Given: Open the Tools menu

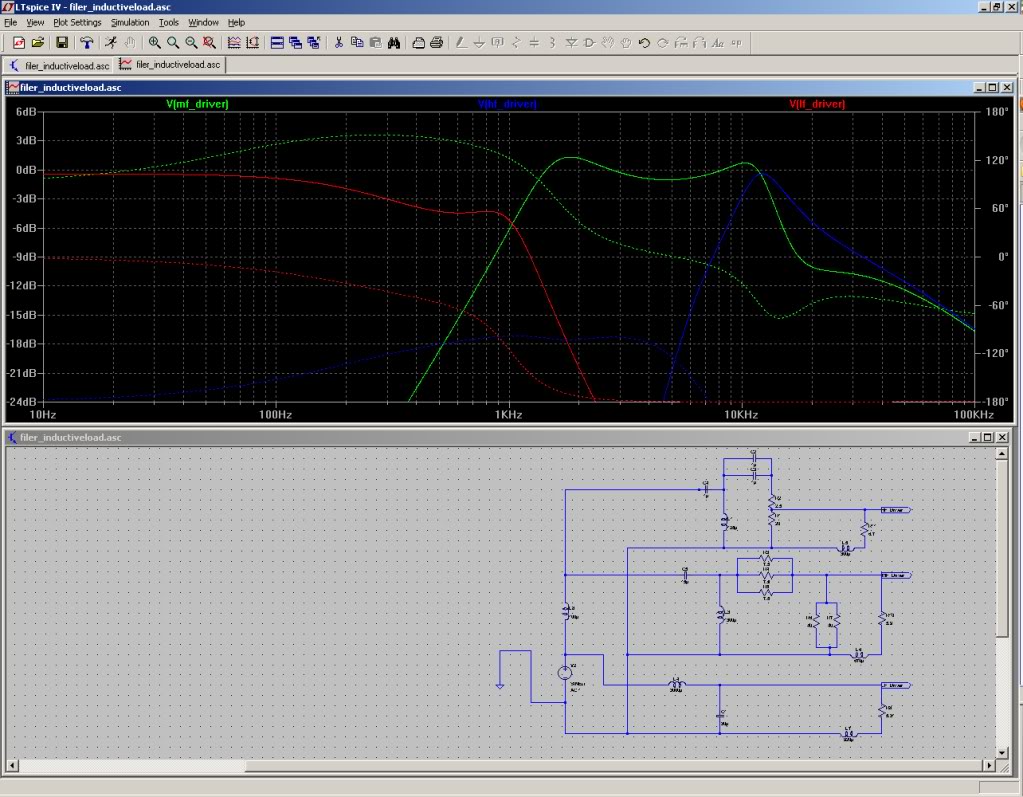Looking at the screenshot, I should [x=168, y=22].
